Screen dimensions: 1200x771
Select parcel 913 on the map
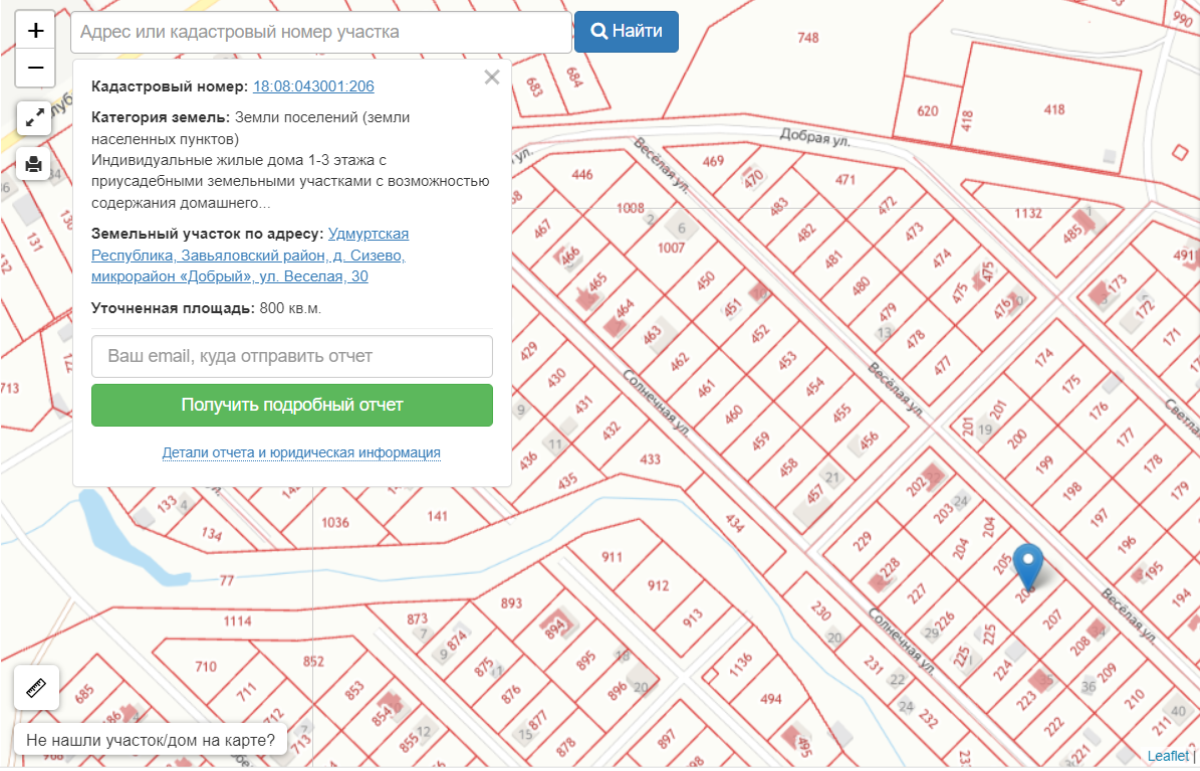tap(692, 620)
